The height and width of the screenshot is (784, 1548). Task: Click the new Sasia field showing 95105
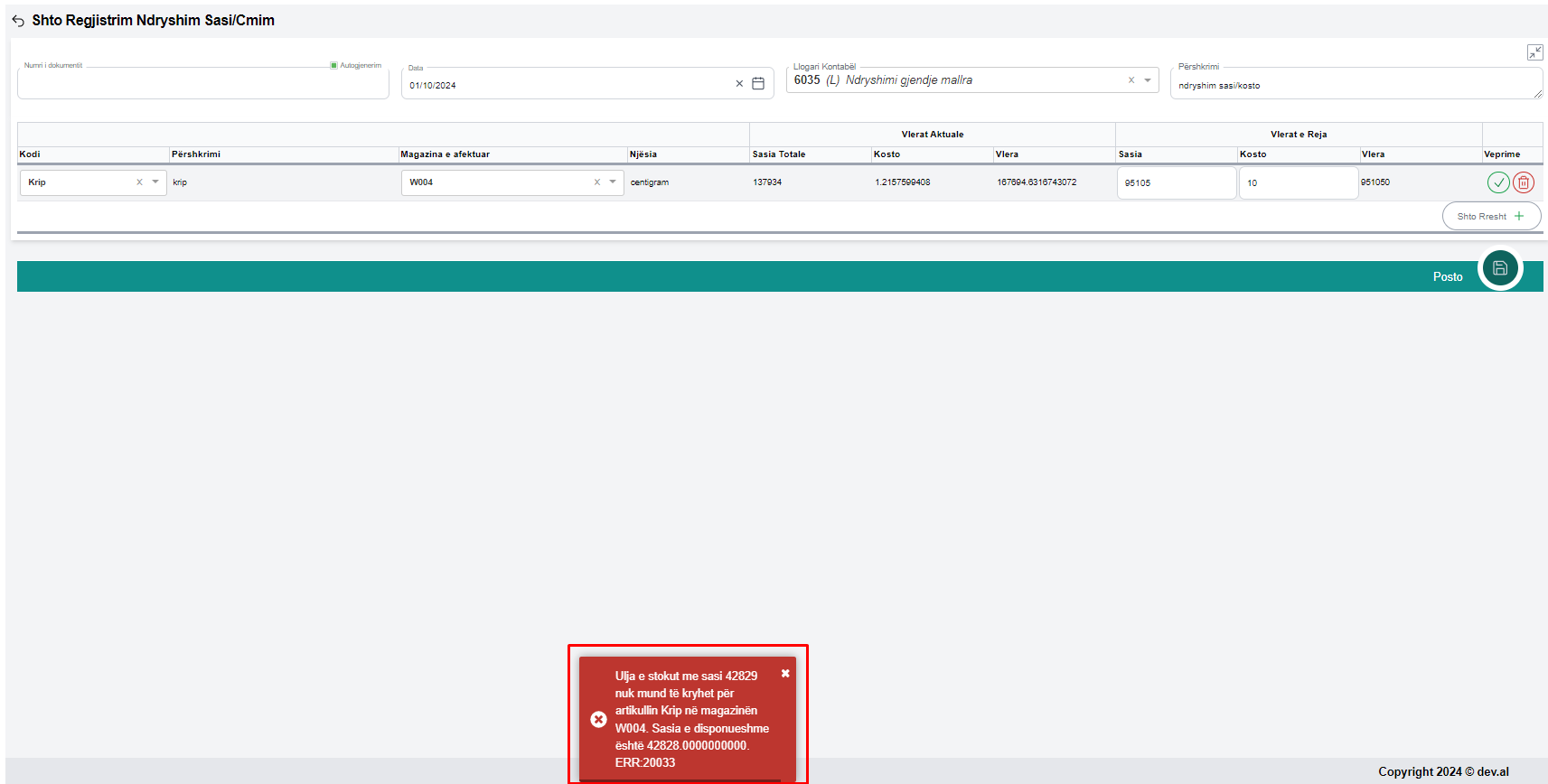pyautogui.click(x=1176, y=183)
